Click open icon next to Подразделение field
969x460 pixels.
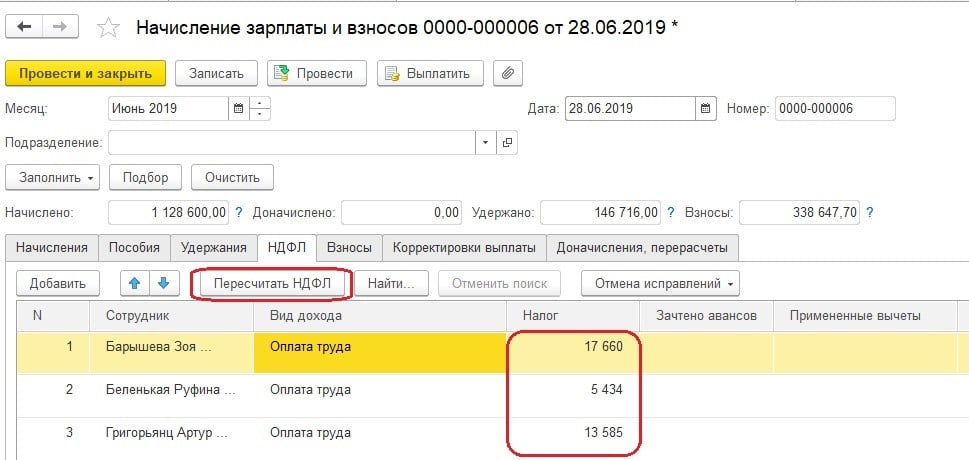(x=507, y=143)
